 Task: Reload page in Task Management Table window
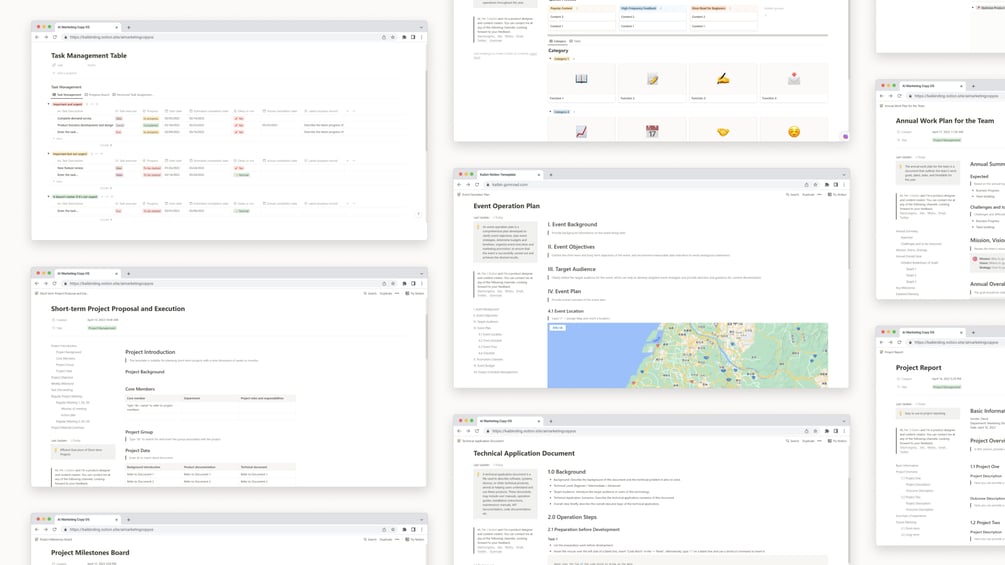click(x=54, y=37)
